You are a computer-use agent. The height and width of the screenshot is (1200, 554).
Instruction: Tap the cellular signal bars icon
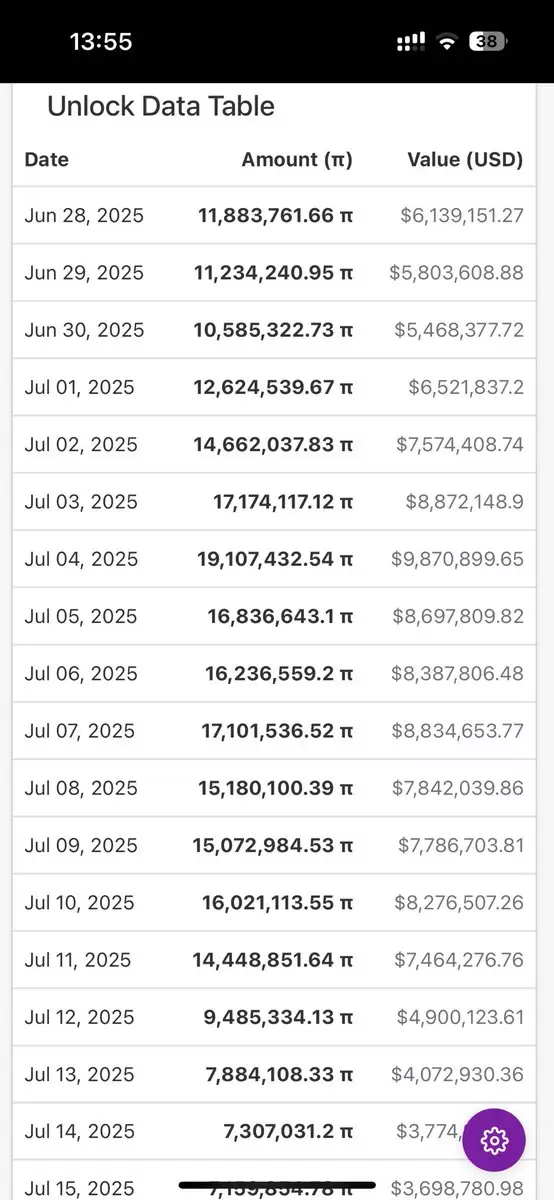[x=411, y=42]
